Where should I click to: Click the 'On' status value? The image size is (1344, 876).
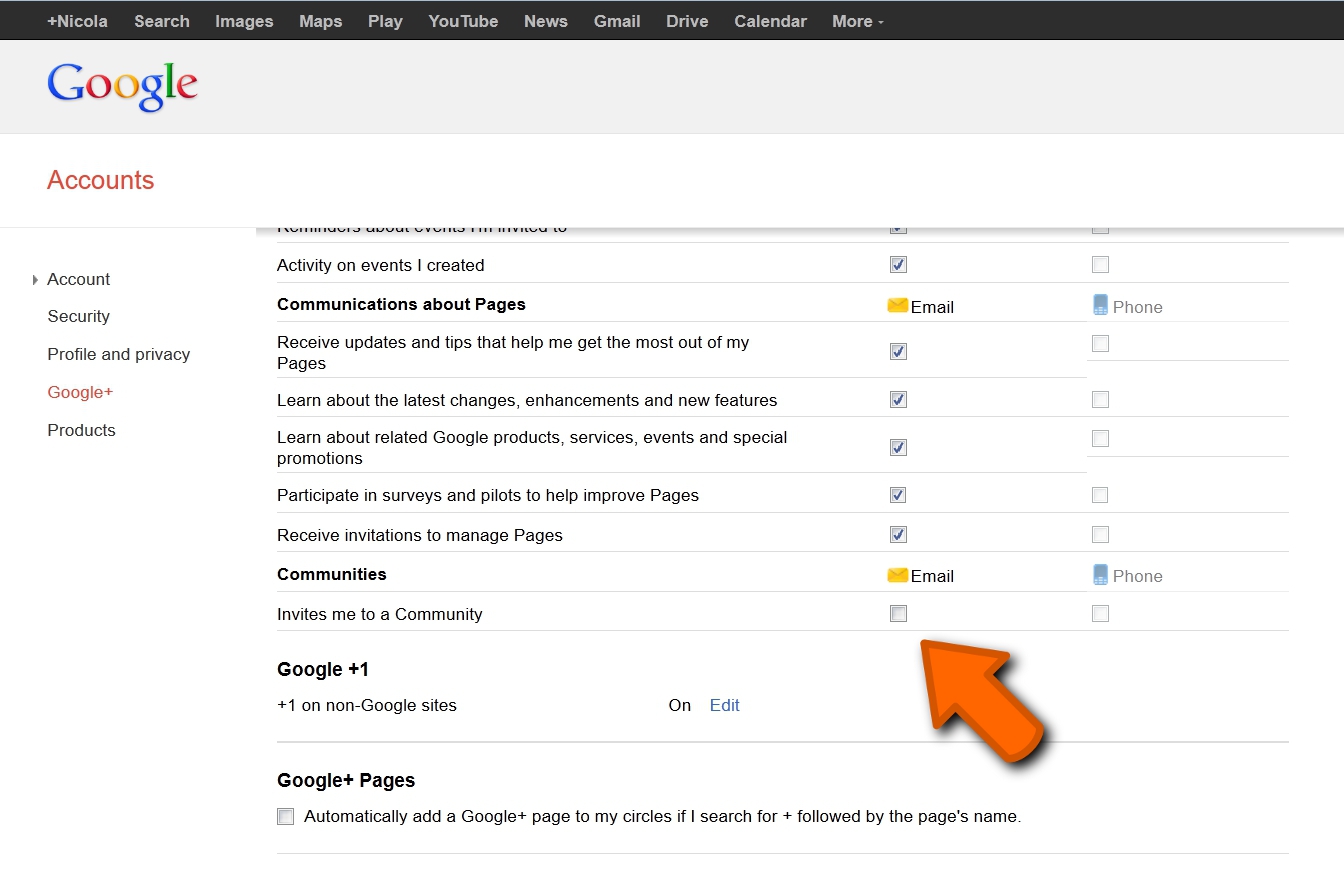coord(679,705)
